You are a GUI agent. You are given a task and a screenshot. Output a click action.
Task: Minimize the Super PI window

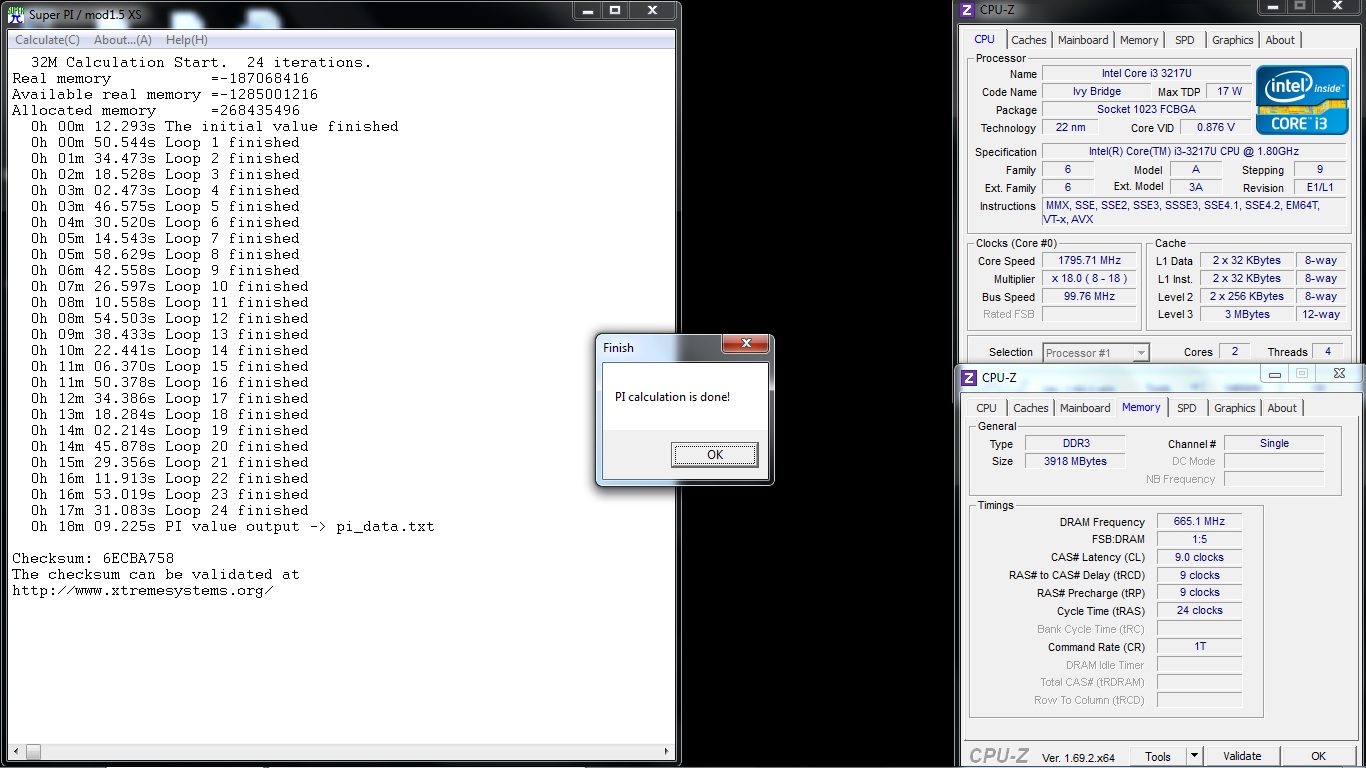[x=587, y=10]
